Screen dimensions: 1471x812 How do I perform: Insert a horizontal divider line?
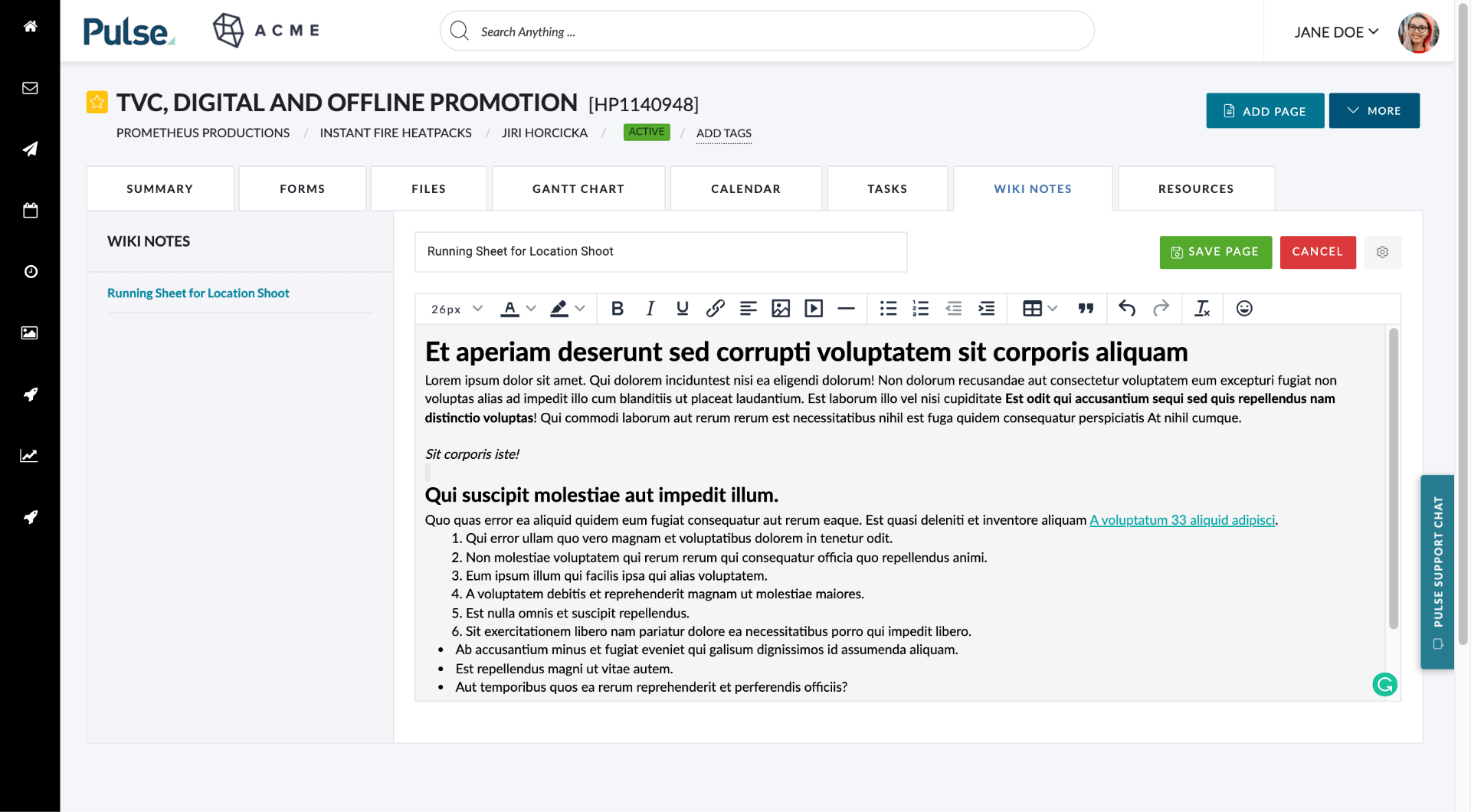point(846,309)
